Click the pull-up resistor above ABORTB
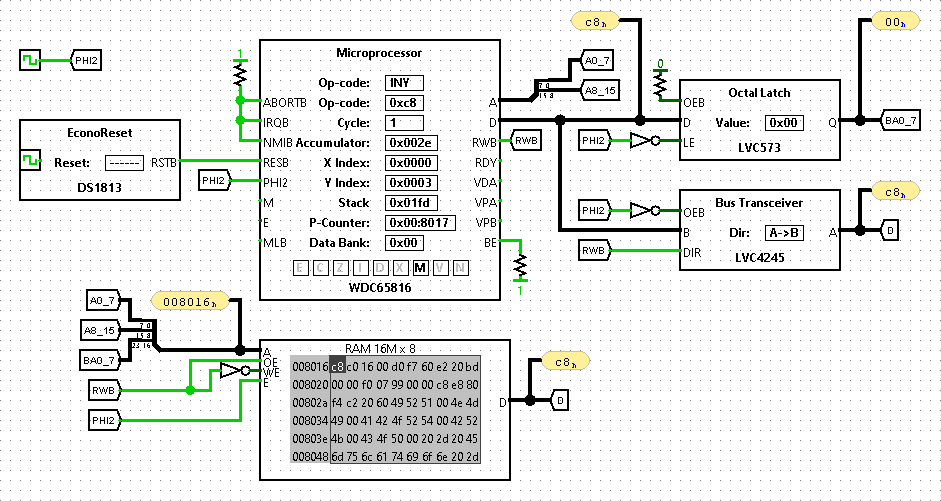 [239, 76]
